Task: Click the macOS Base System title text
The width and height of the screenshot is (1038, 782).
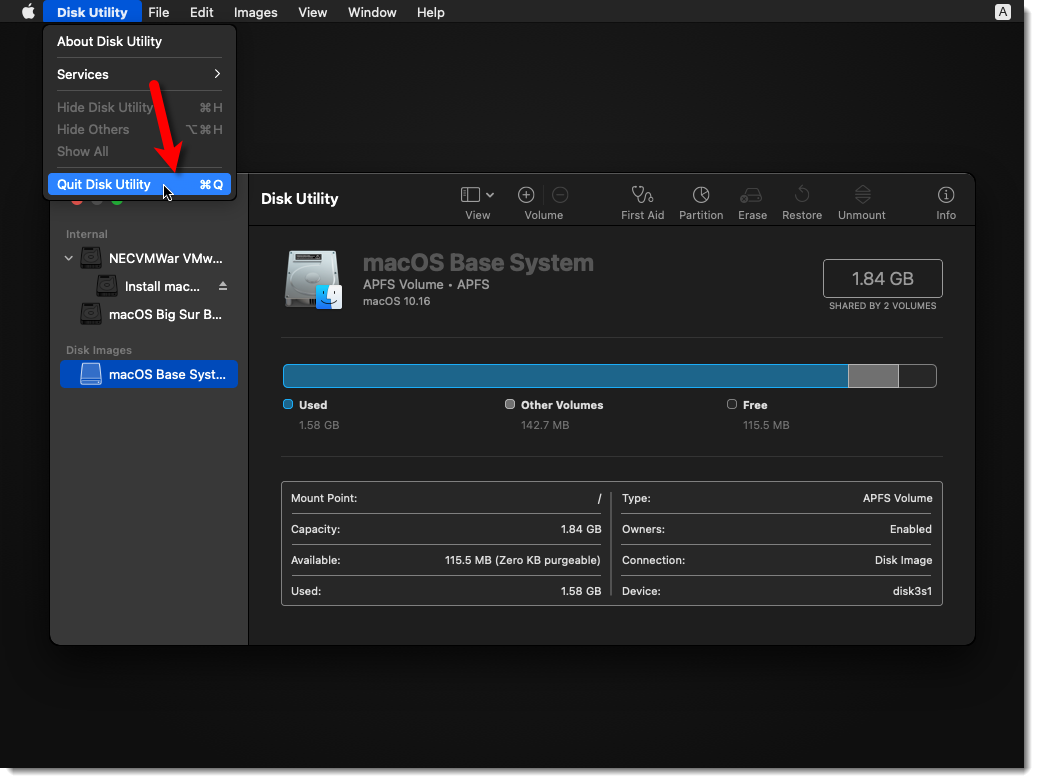Action: coord(478,263)
